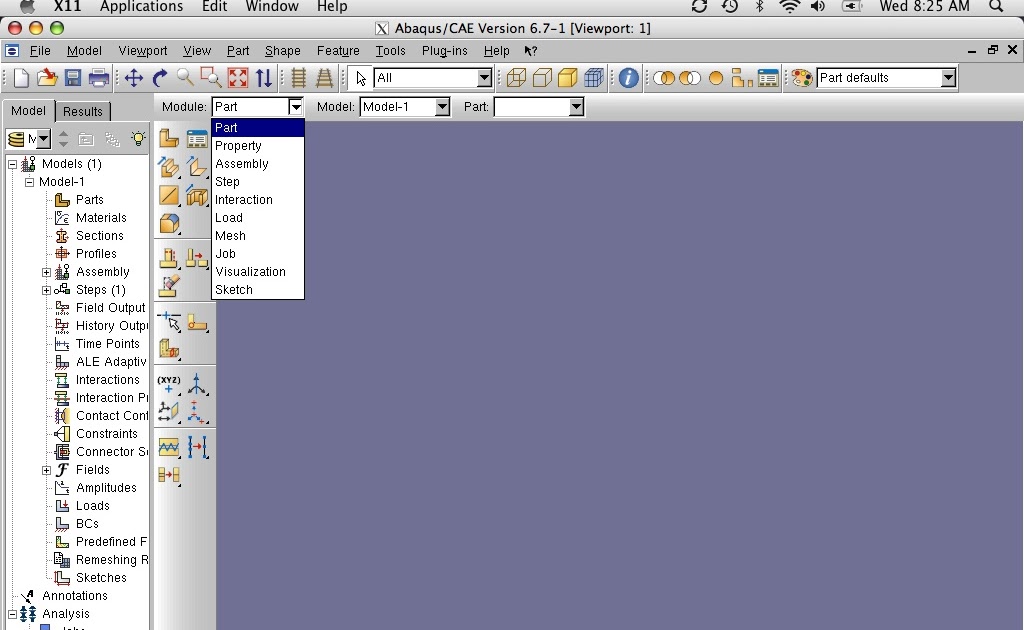Select Visualization in the open Module list
The width and height of the screenshot is (1024, 630).
(x=251, y=271)
